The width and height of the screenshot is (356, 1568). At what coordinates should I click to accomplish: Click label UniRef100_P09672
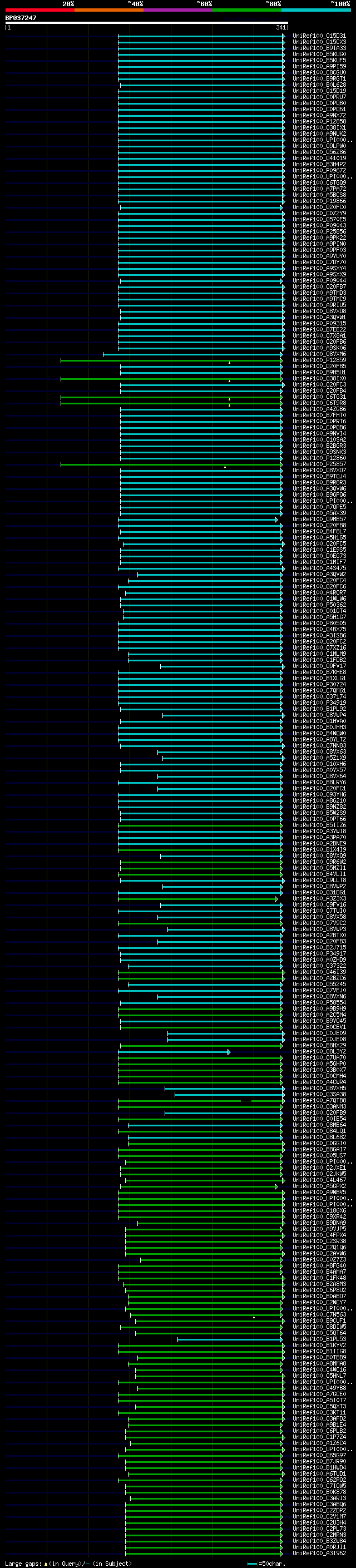pyautogui.click(x=319, y=170)
